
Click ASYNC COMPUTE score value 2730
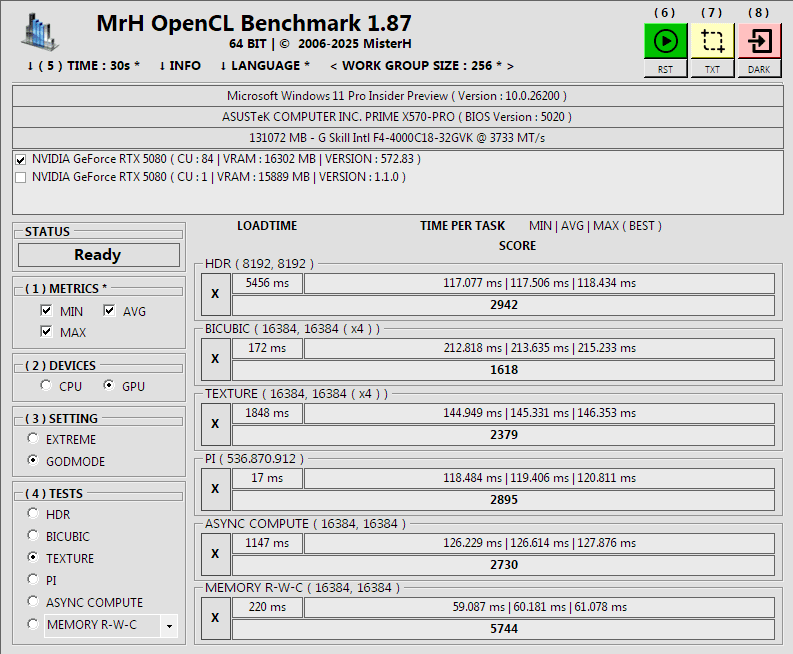503,565
